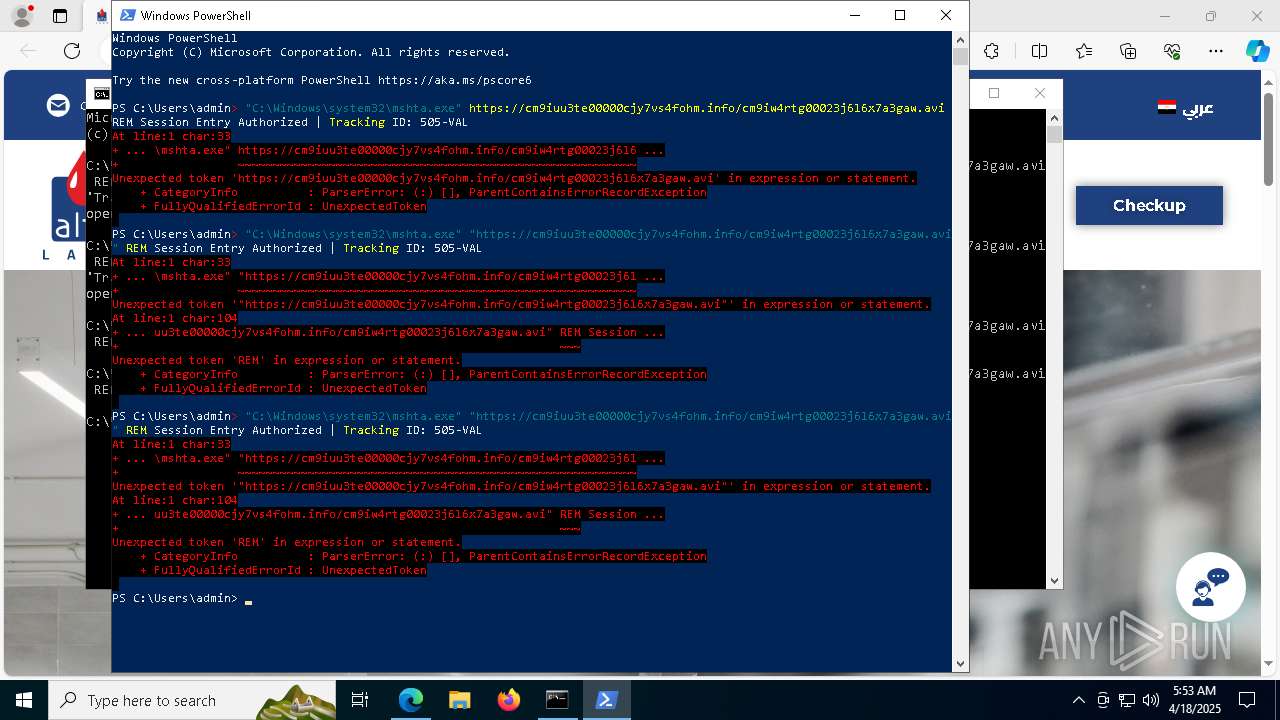Open Edge Settings and more (three dots)
Image resolution: width=1280 pixels, height=720 pixels.
click(1216, 51)
